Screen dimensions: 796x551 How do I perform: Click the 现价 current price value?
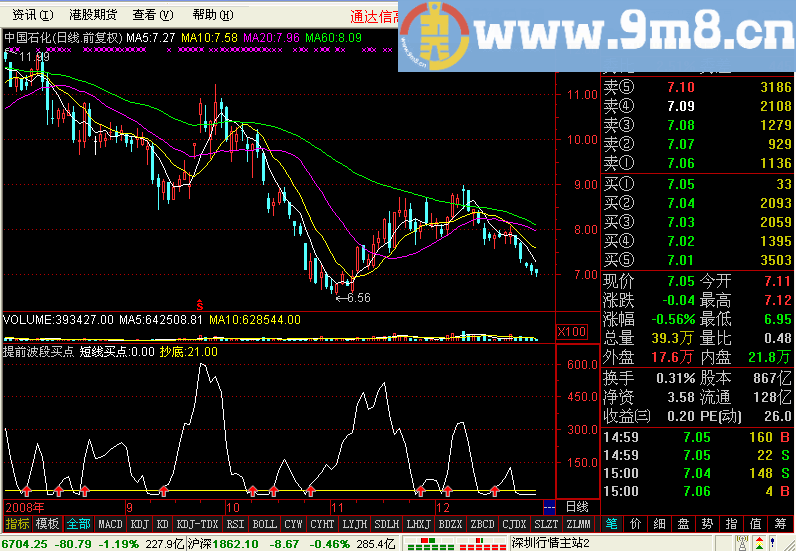tap(681, 281)
